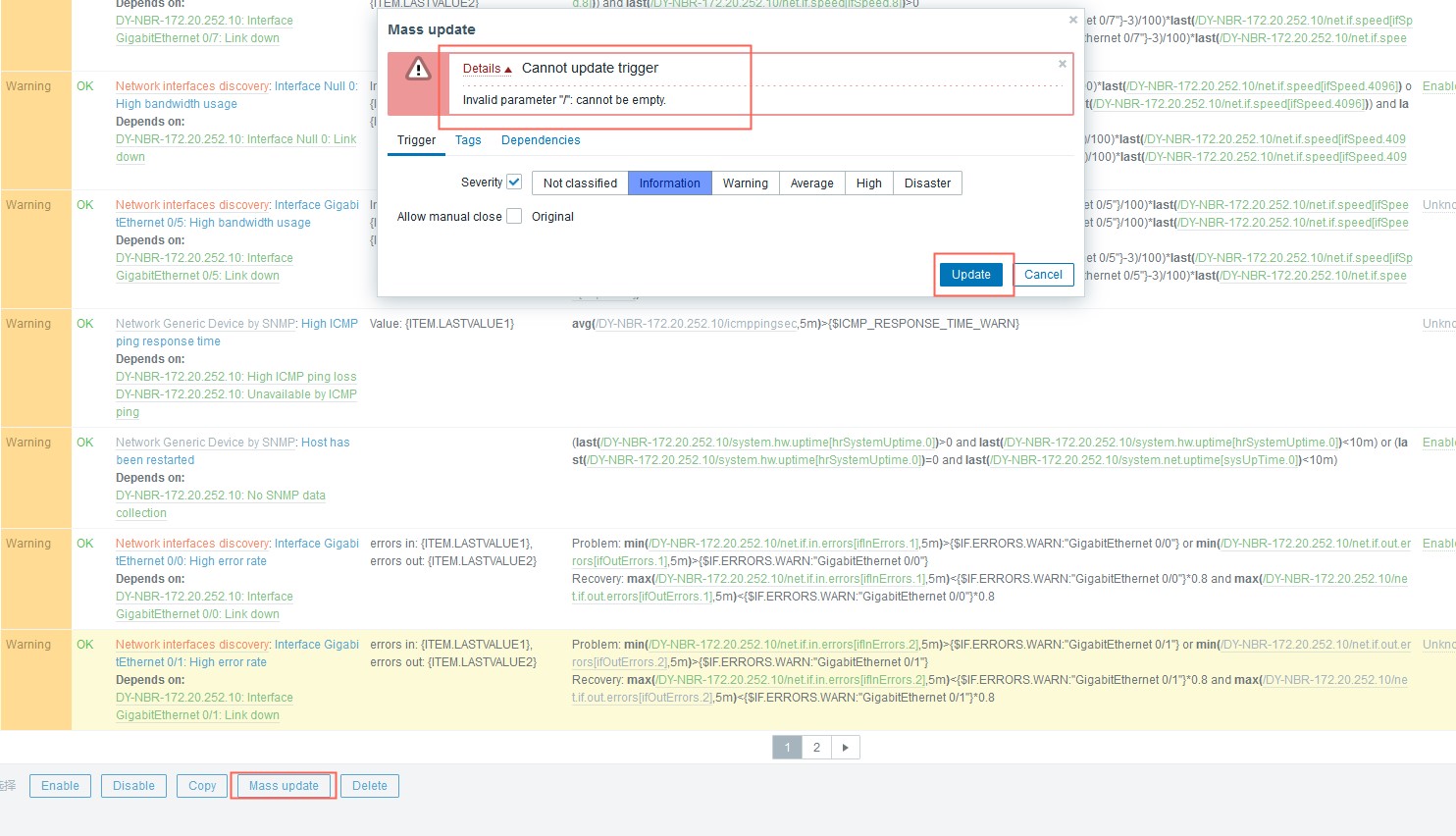Choose High severity option

point(868,183)
